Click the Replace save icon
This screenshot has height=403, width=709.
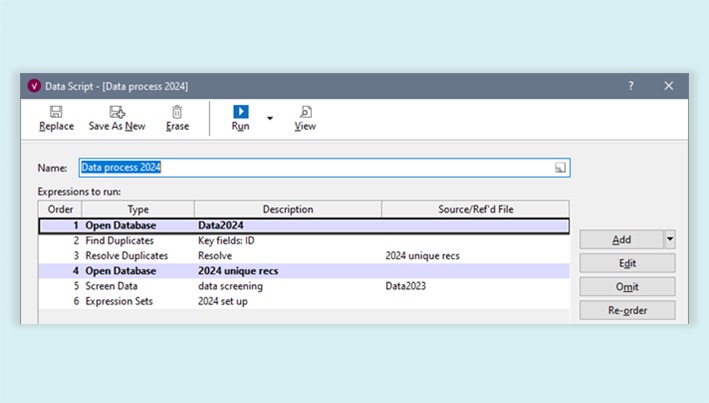[x=56, y=112]
